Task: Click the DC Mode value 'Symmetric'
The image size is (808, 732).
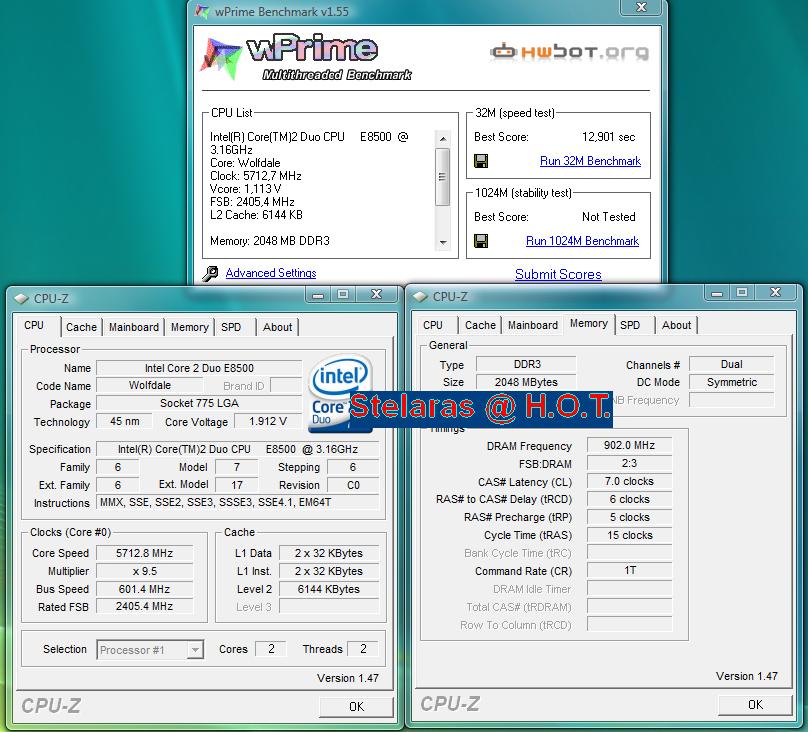Action: tap(731, 382)
